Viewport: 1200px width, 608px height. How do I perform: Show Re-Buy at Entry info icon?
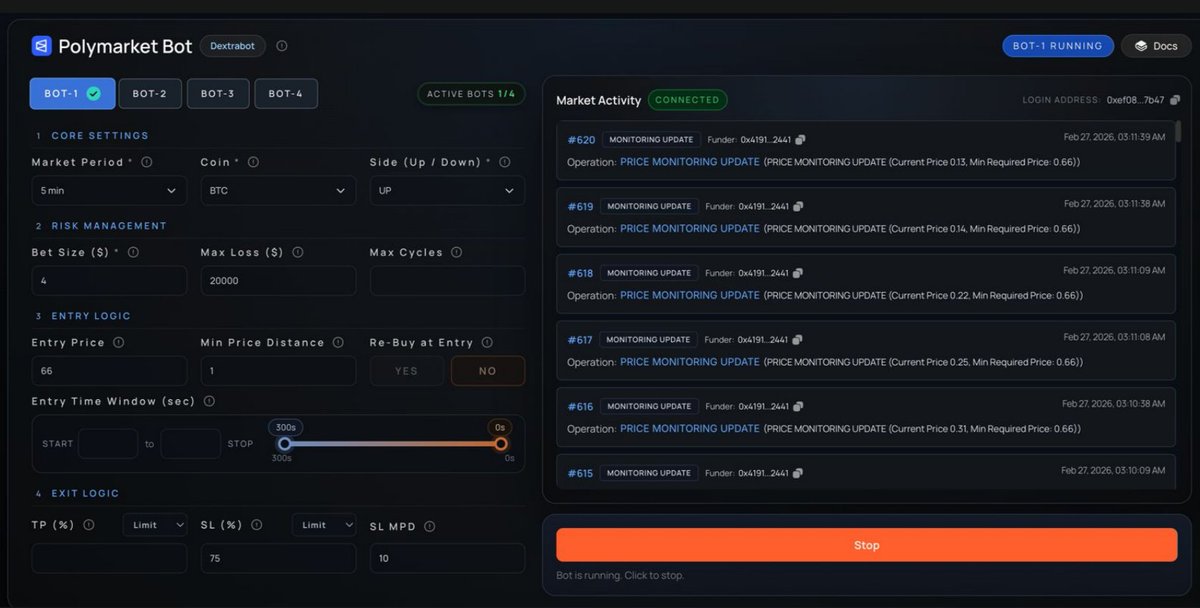pos(487,342)
